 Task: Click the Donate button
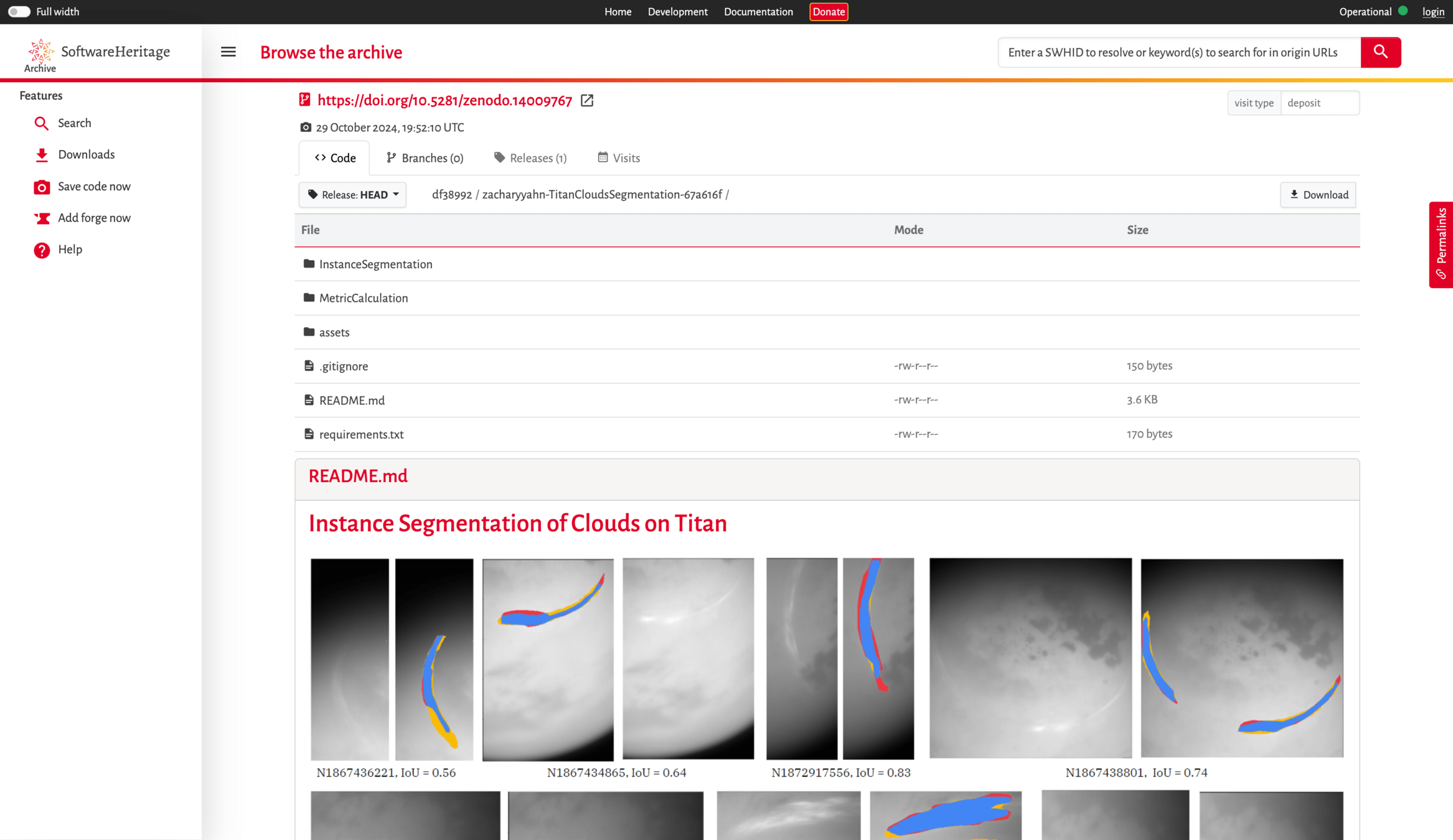tap(828, 12)
